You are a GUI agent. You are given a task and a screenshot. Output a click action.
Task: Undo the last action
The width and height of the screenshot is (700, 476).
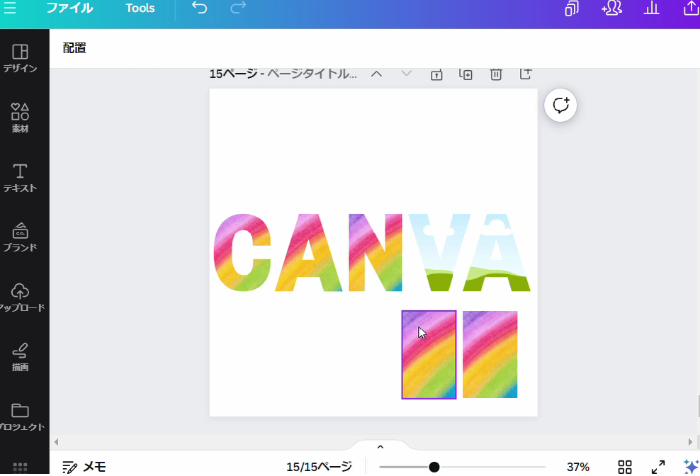click(x=200, y=8)
